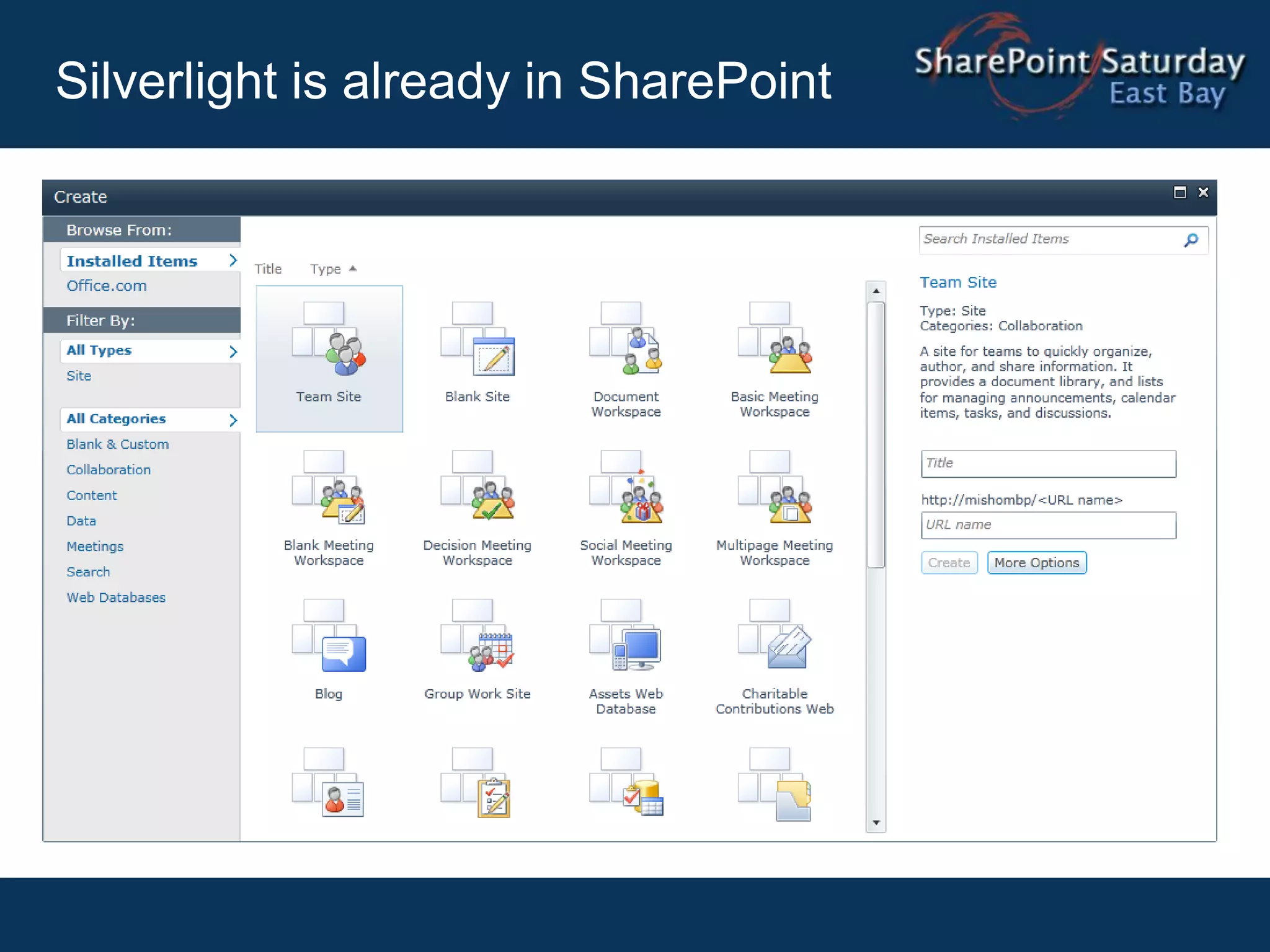Open More Options for the site
Screen dimensions: 1270x952
(1037, 563)
